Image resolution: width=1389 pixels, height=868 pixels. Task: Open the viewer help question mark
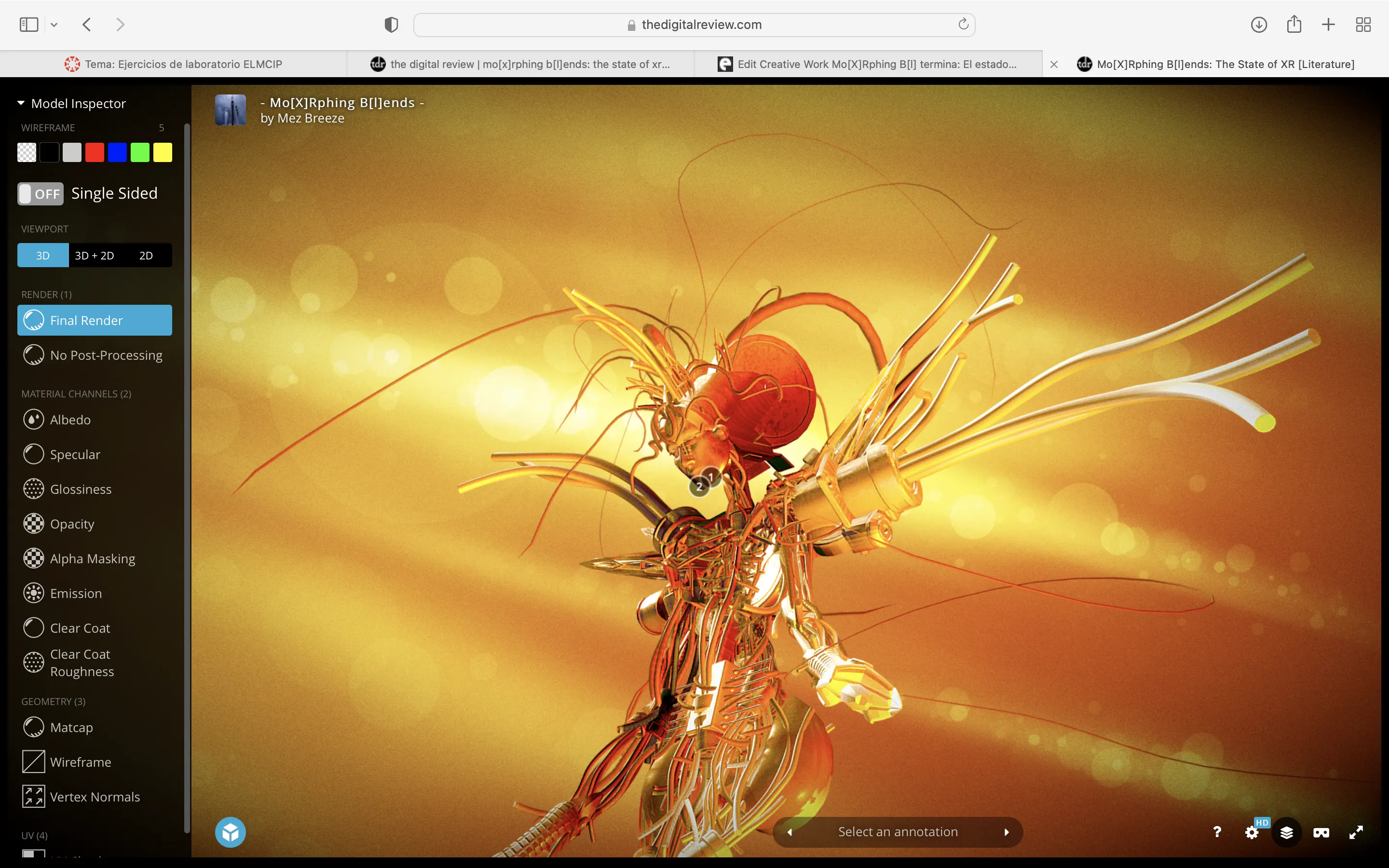pos(1217,832)
